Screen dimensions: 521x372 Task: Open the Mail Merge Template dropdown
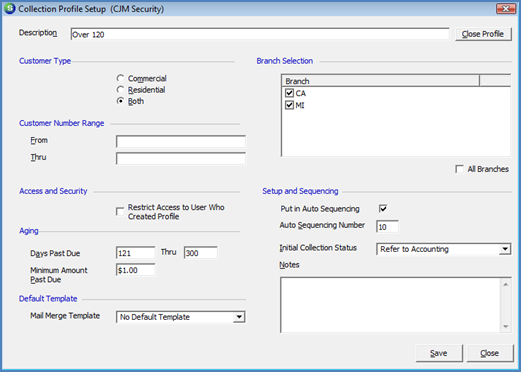tap(239, 317)
